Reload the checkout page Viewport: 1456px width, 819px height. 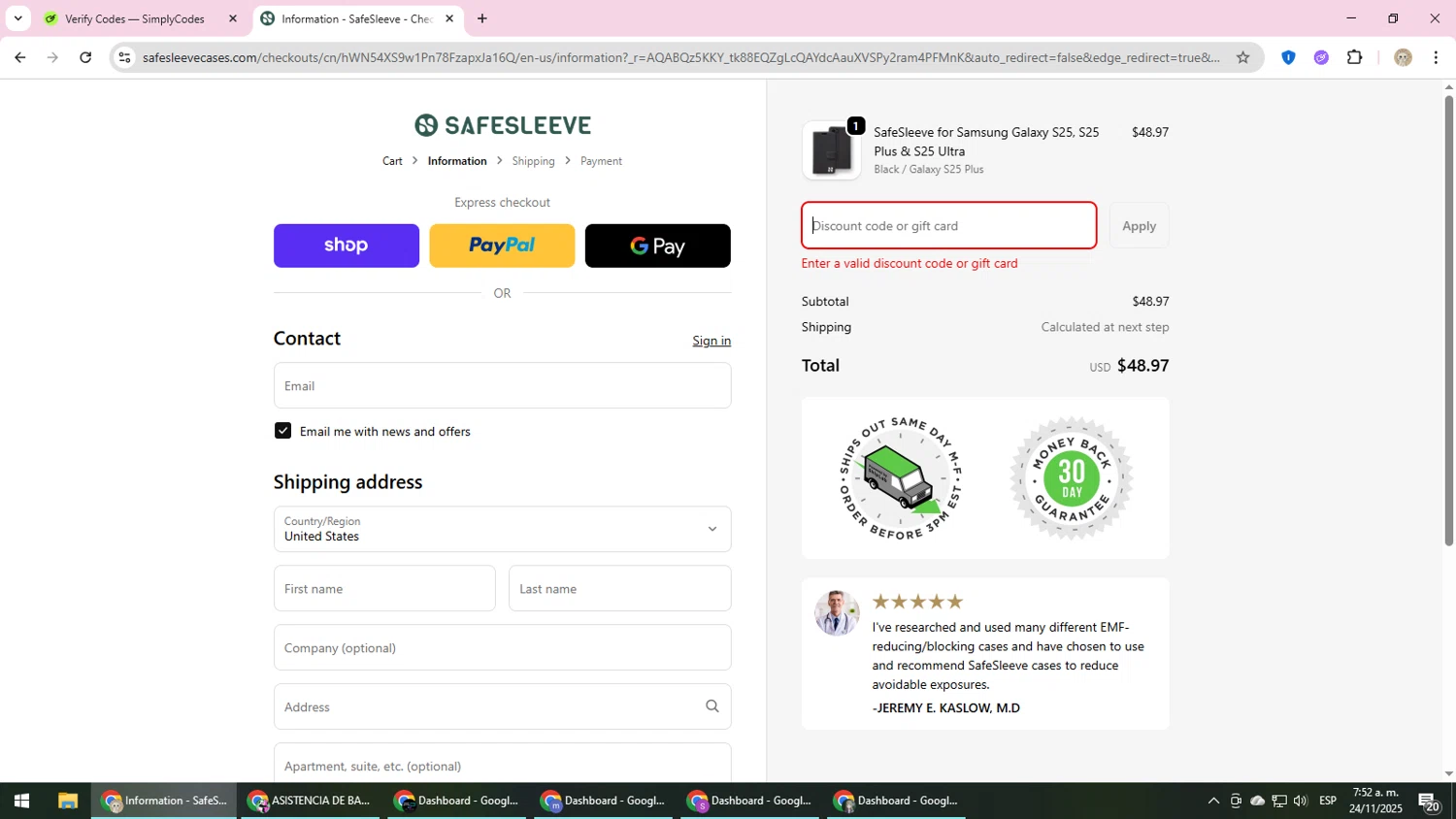tap(85, 57)
